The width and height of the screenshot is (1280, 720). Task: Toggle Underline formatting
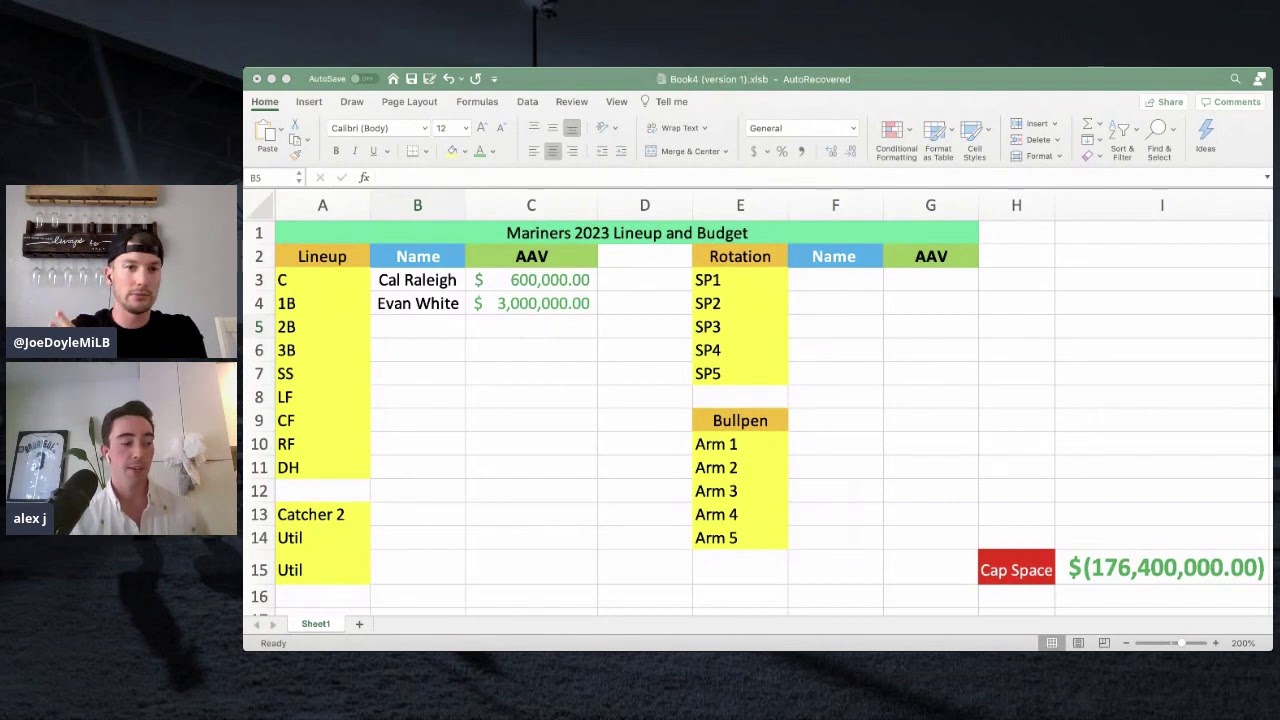(x=373, y=151)
